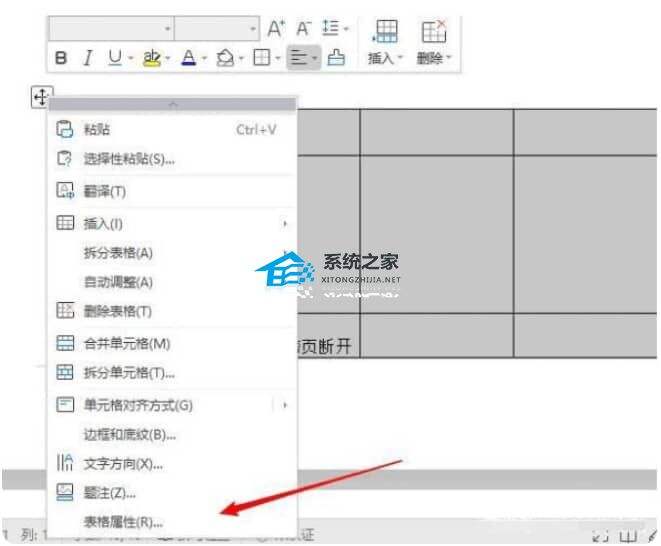Open 表格属性(R)... dialog
661x546 pixels.
click(x=173, y=522)
